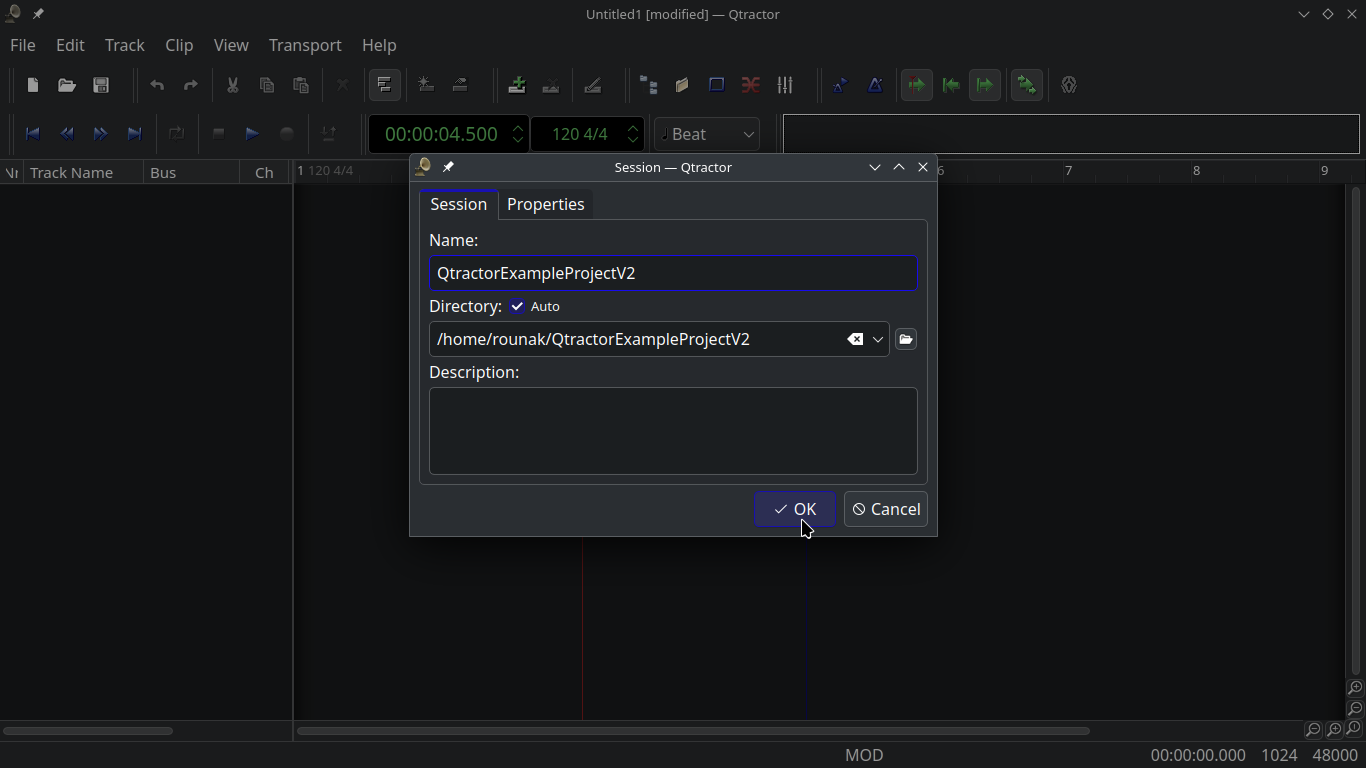
Task: Click the Fast Forward transport icon
Action: pyautogui.click(x=101, y=134)
